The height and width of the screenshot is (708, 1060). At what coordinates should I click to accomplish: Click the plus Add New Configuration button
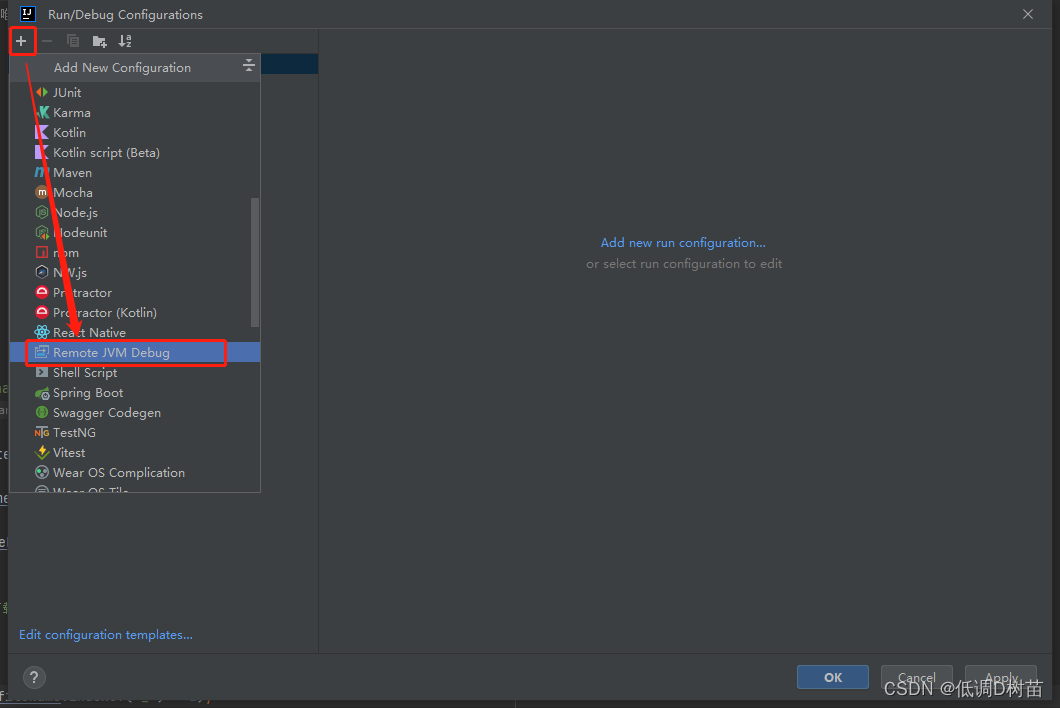coord(21,41)
